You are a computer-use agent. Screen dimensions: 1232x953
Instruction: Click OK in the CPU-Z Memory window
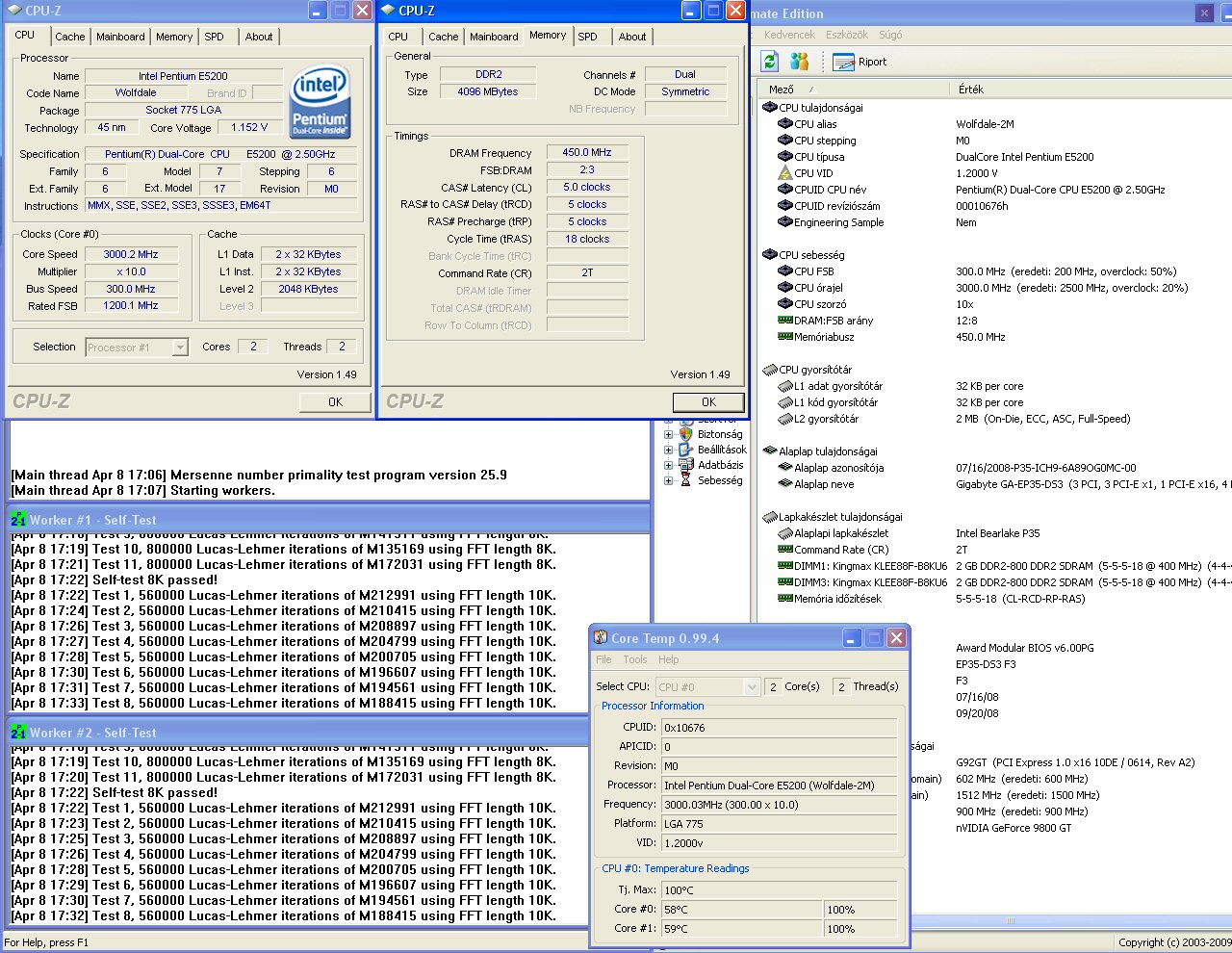pos(708,402)
